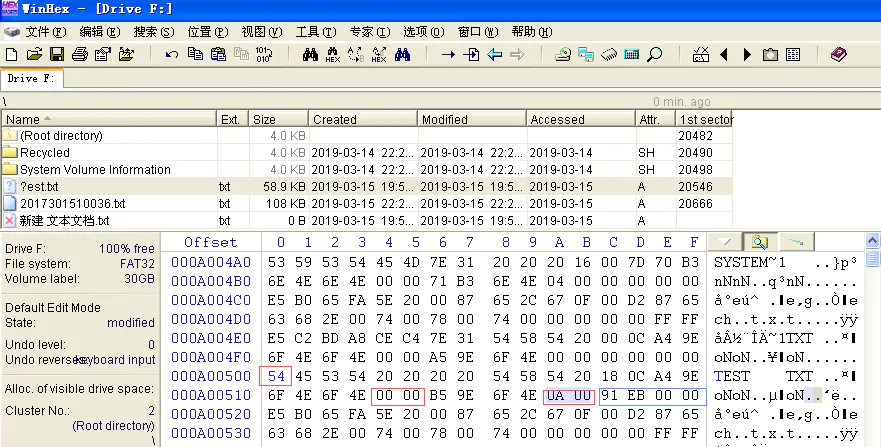The height and width of the screenshot is (447, 881).
Task: Select the (Root directory) row
Action: 367,135
